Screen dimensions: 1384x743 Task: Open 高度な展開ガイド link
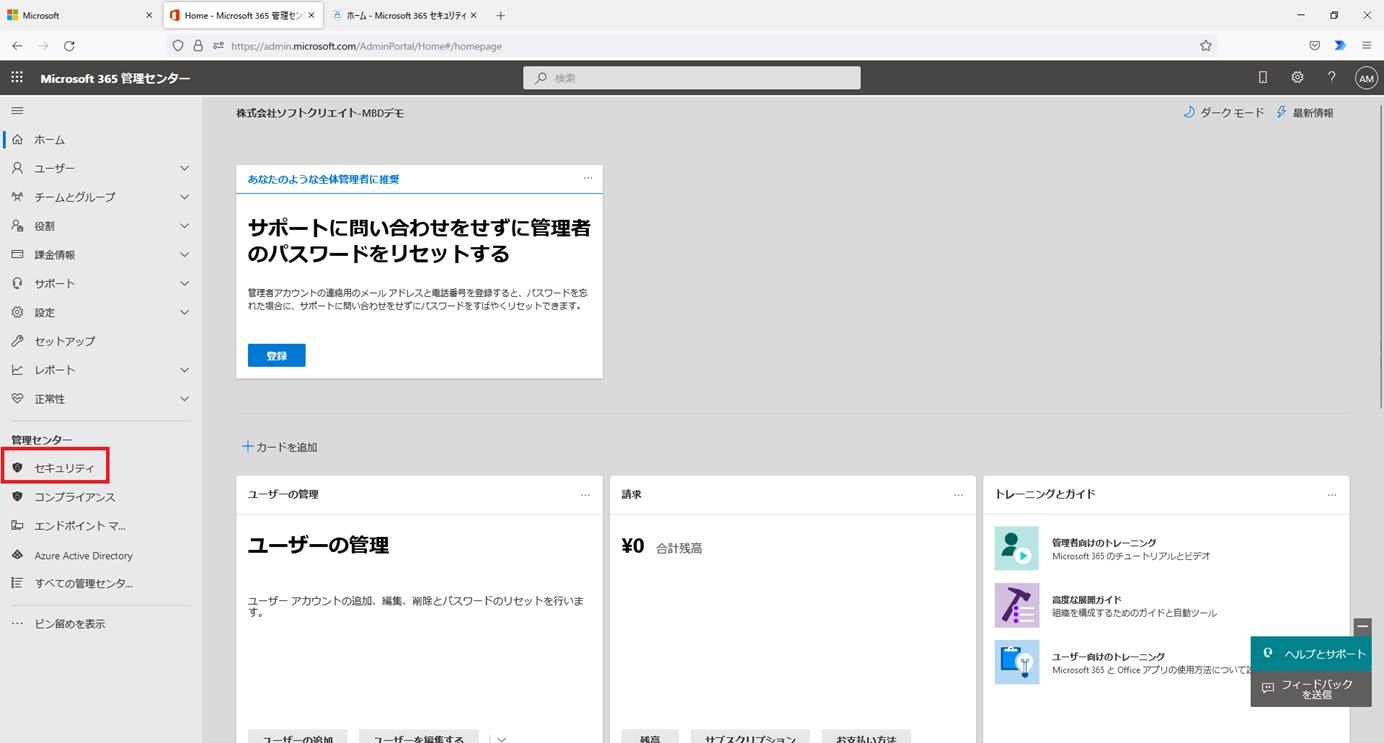[x=1087, y=600]
